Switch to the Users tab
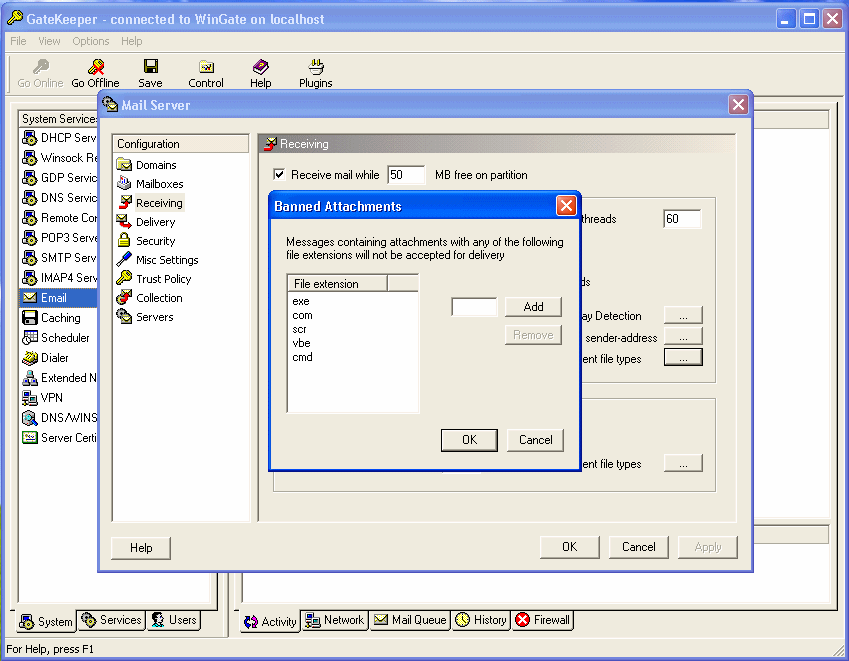This screenshot has width=849, height=661. pyautogui.click(x=173, y=620)
